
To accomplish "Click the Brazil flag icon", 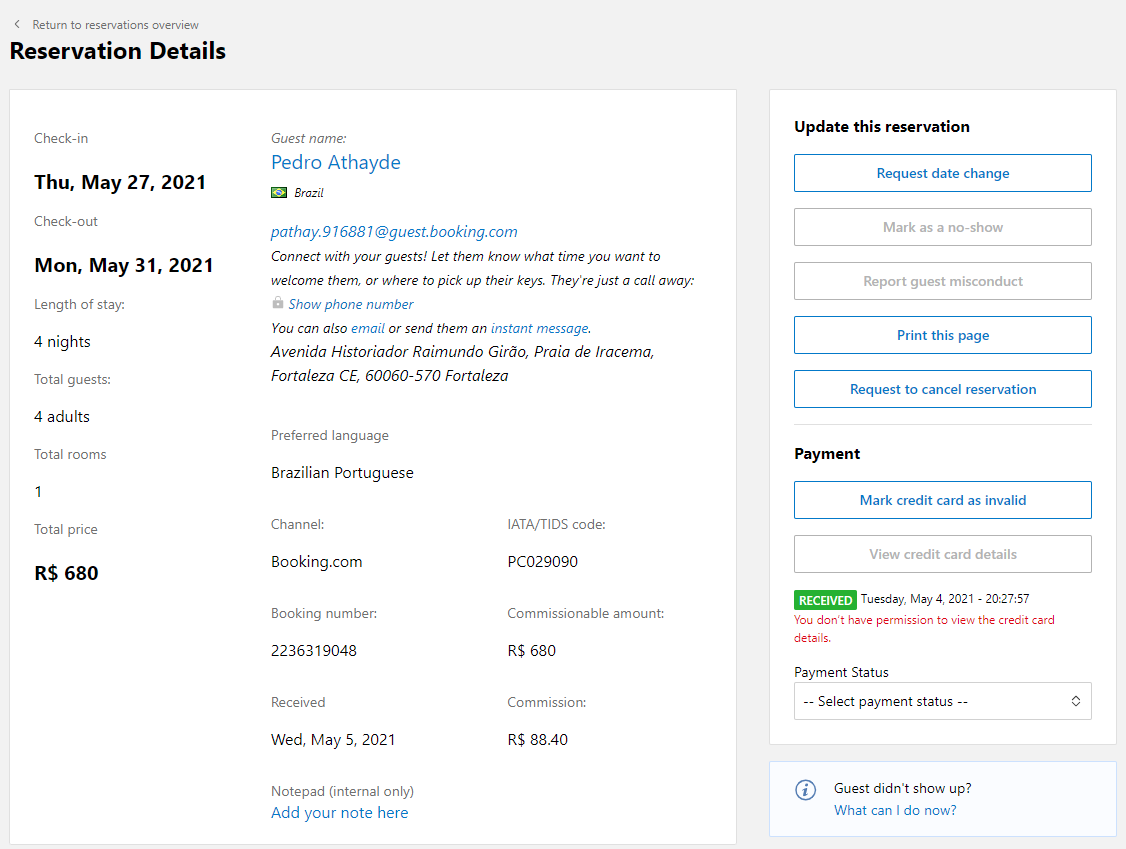I will pos(279,193).
